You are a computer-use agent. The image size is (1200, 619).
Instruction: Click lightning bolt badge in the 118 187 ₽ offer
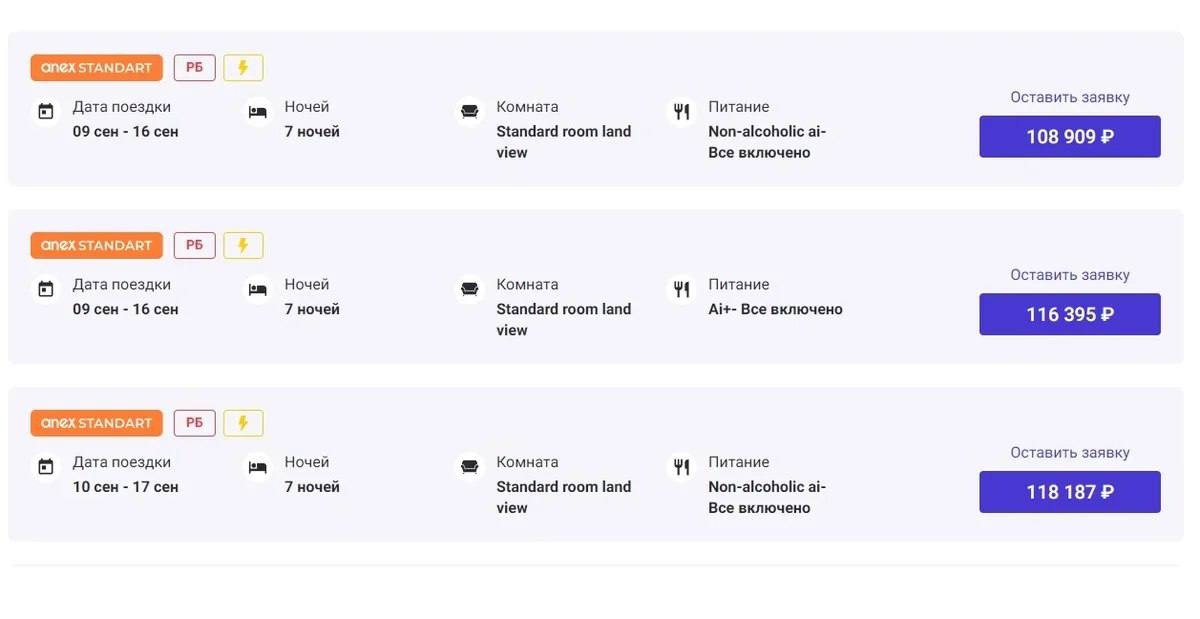point(243,423)
